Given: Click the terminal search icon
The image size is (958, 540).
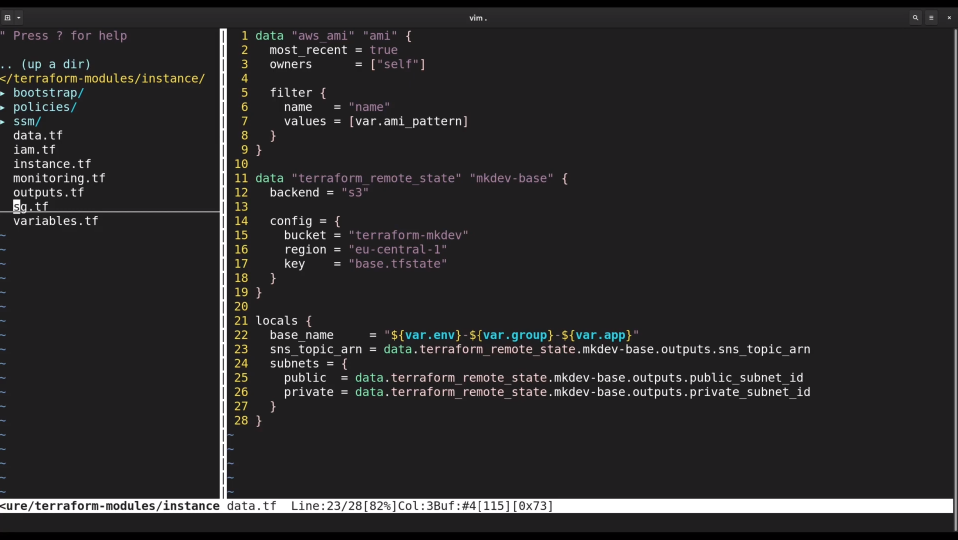Looking at the screenshot, I should [915, 18].
